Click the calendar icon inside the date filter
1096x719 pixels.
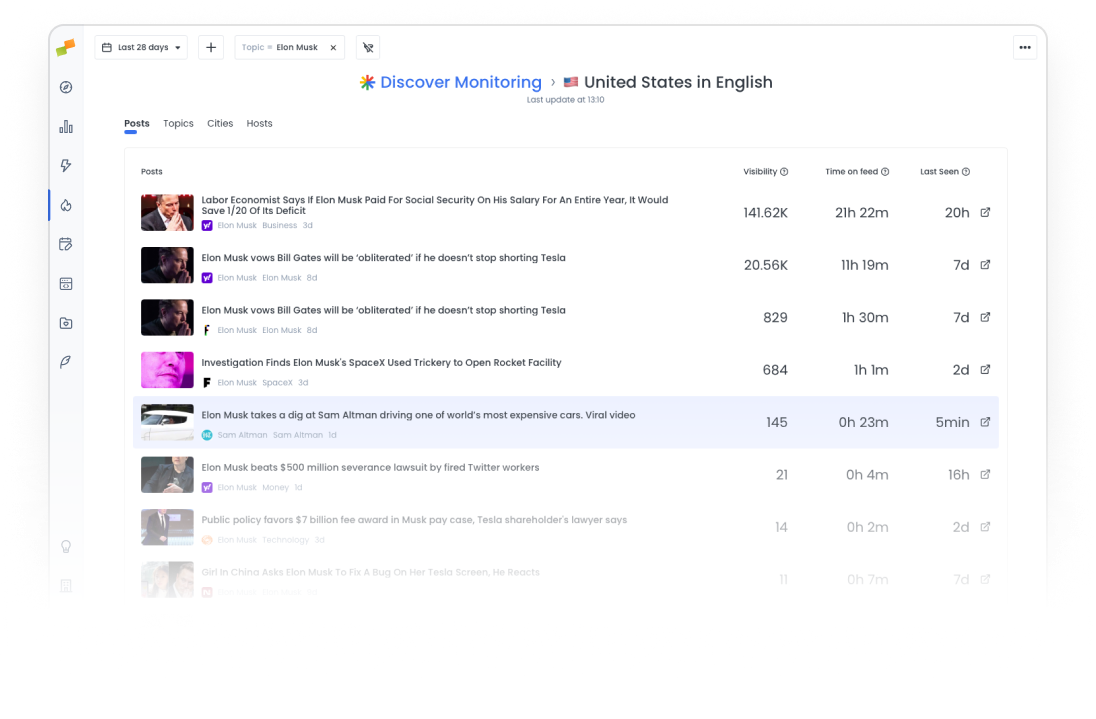[x=107, y=47]
